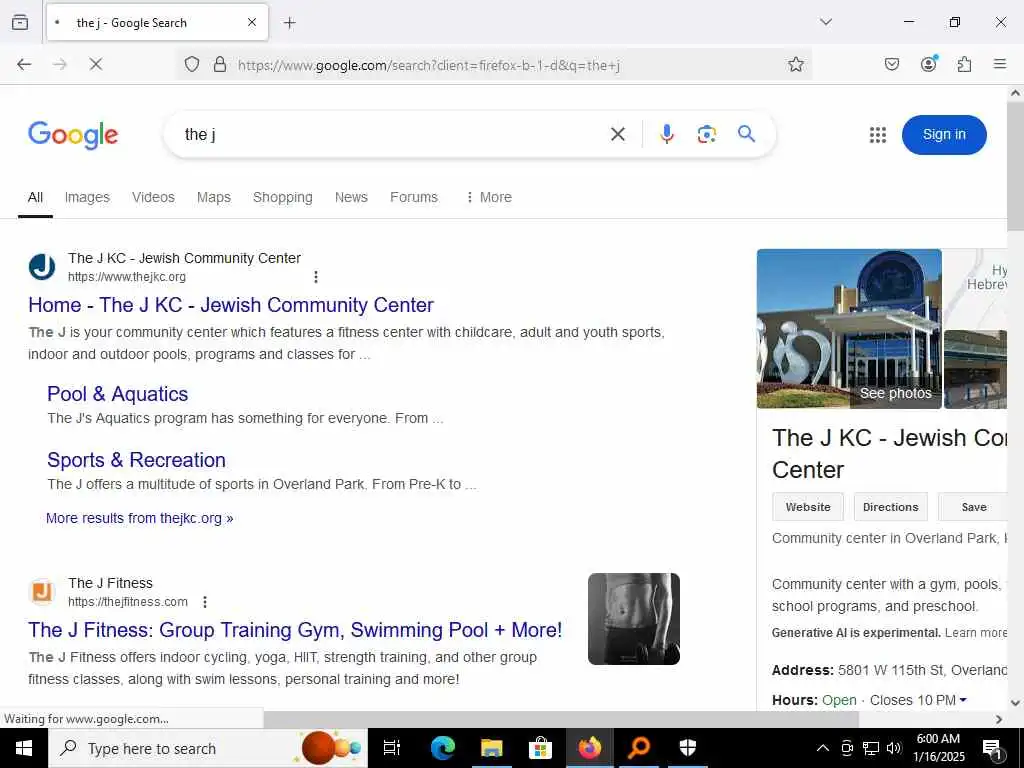Open the Firefox hamburger menu
Image resolution: width=1024 pixels, height=768 pixels.
(x=999, y=64)
